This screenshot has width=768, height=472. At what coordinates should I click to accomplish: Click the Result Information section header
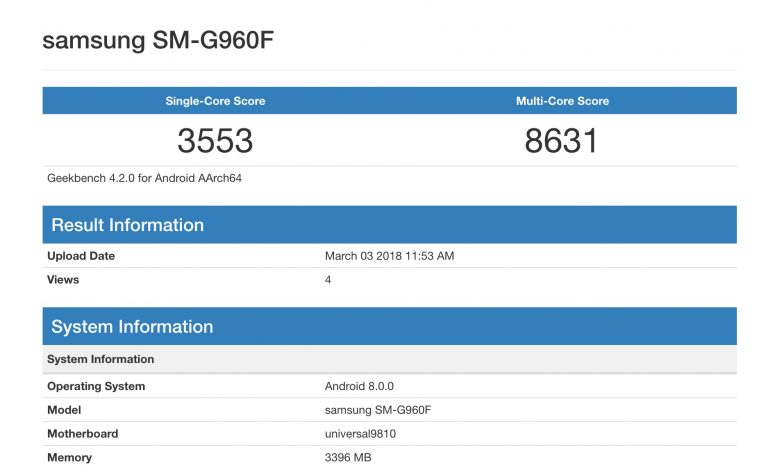pyautogui.click(x=389, y=225)
